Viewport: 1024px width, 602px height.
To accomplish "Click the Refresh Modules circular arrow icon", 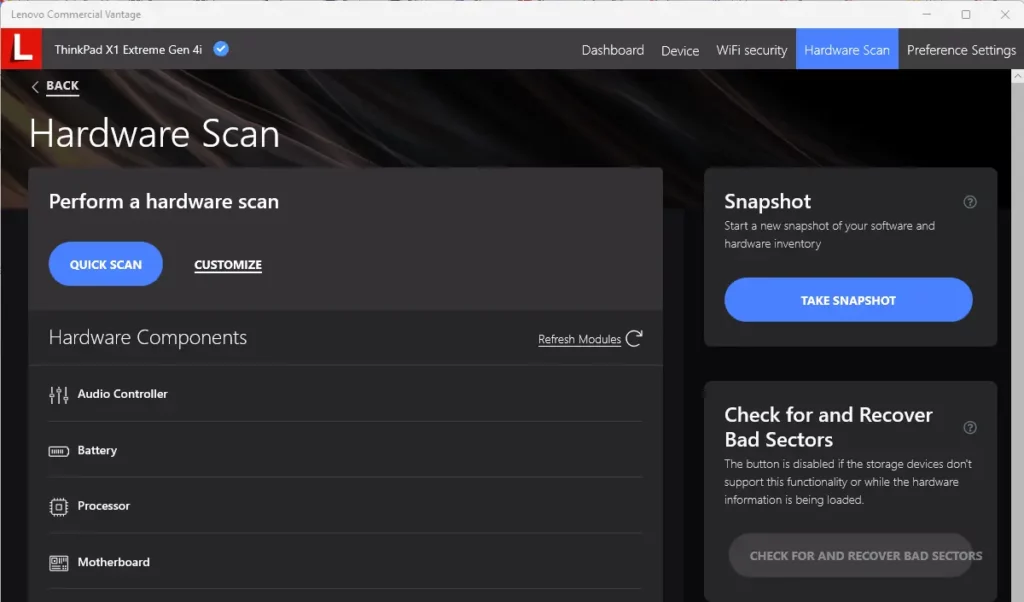I will (634, 338).
